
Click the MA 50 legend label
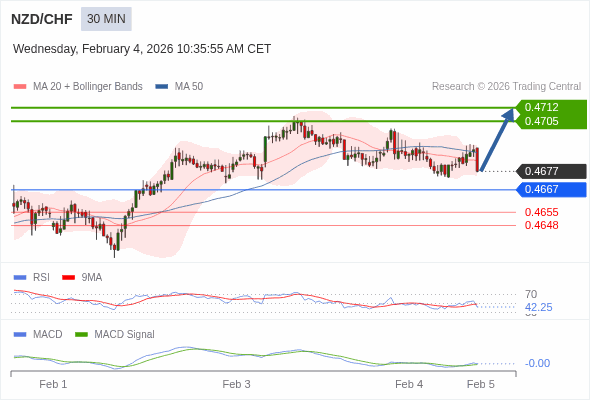pyautogui.click(x=189, y=87)
